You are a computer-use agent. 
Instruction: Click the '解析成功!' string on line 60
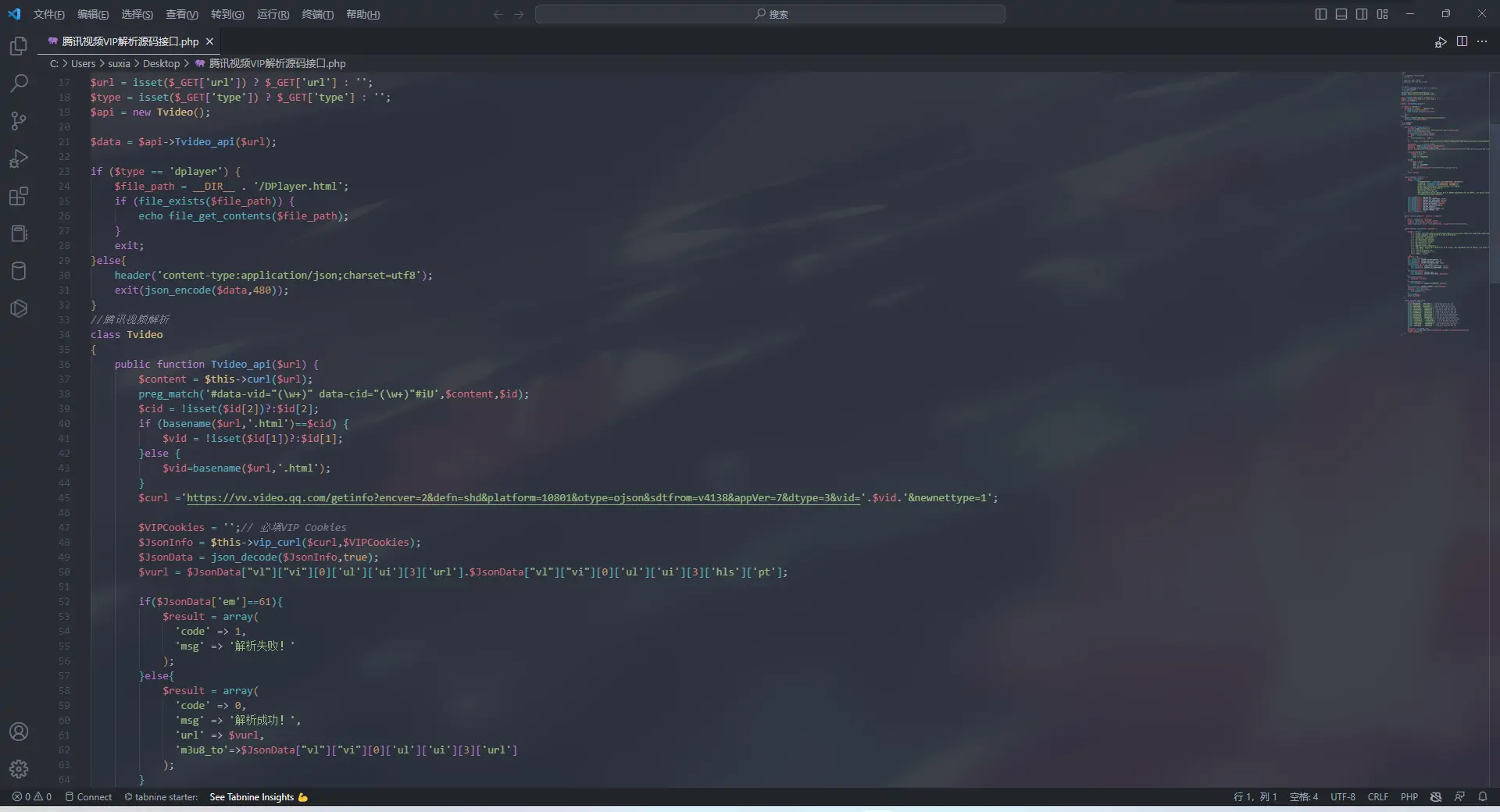coord(262,720)
